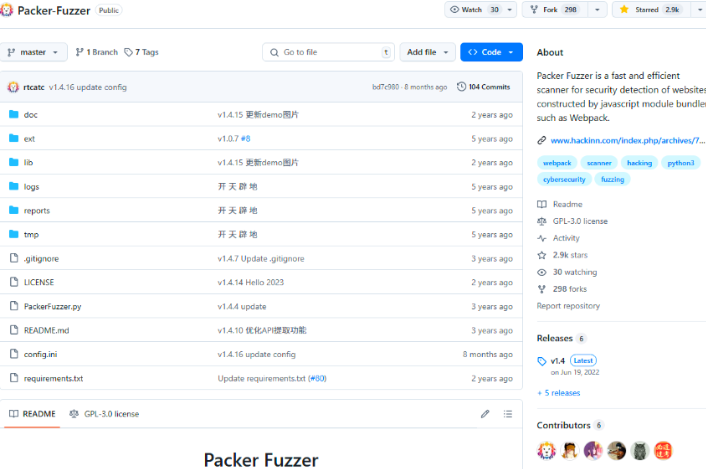The height and width of the screenshot is (469, 706).
Task: Click the PackerFuzzer.py file icon
Action: coord(14,306)
